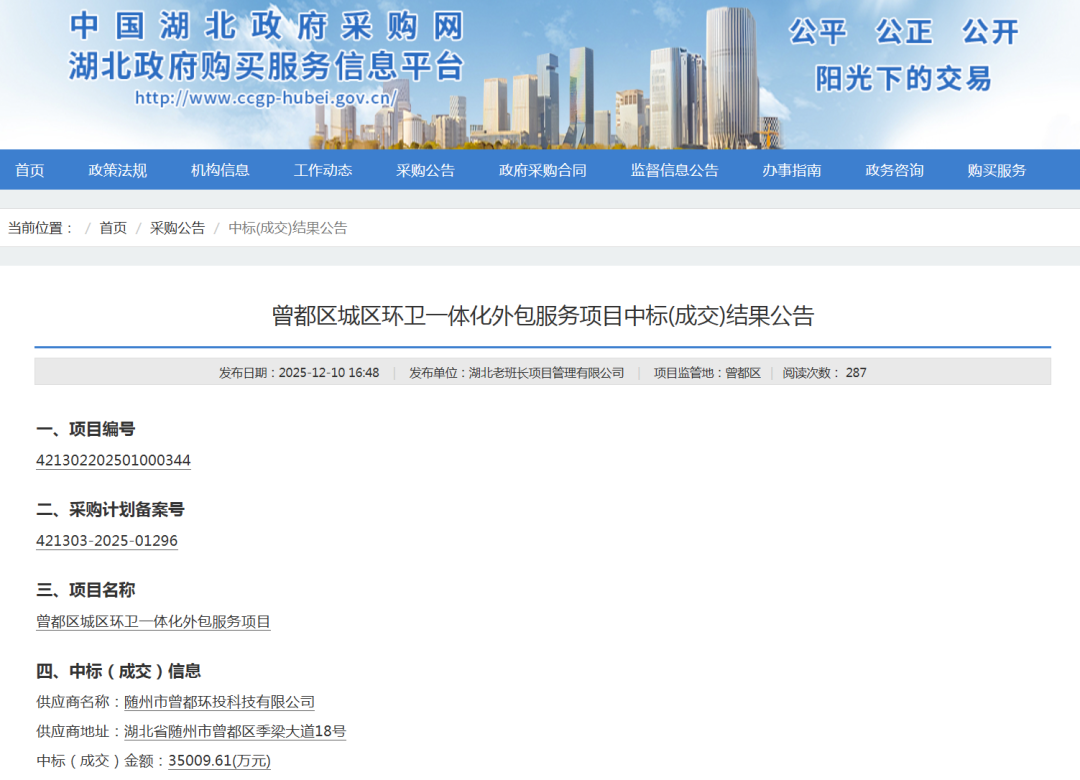
Task: Click filing number 421303-2025-01296
Action: pos(107,541)
